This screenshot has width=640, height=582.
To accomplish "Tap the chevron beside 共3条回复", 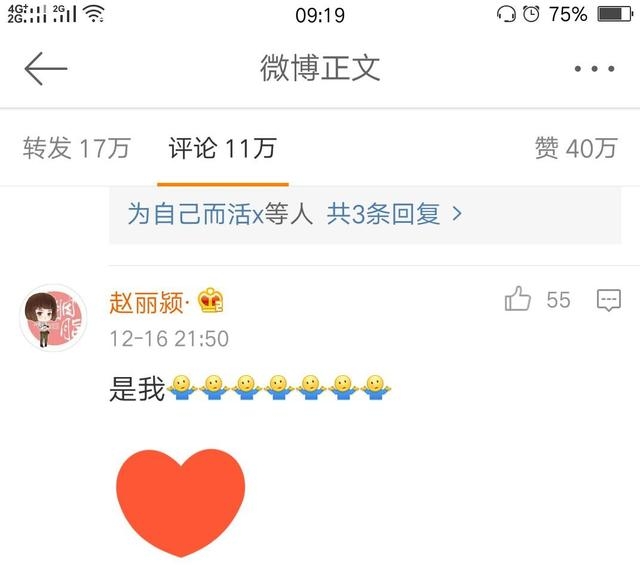I will [457, 213].
